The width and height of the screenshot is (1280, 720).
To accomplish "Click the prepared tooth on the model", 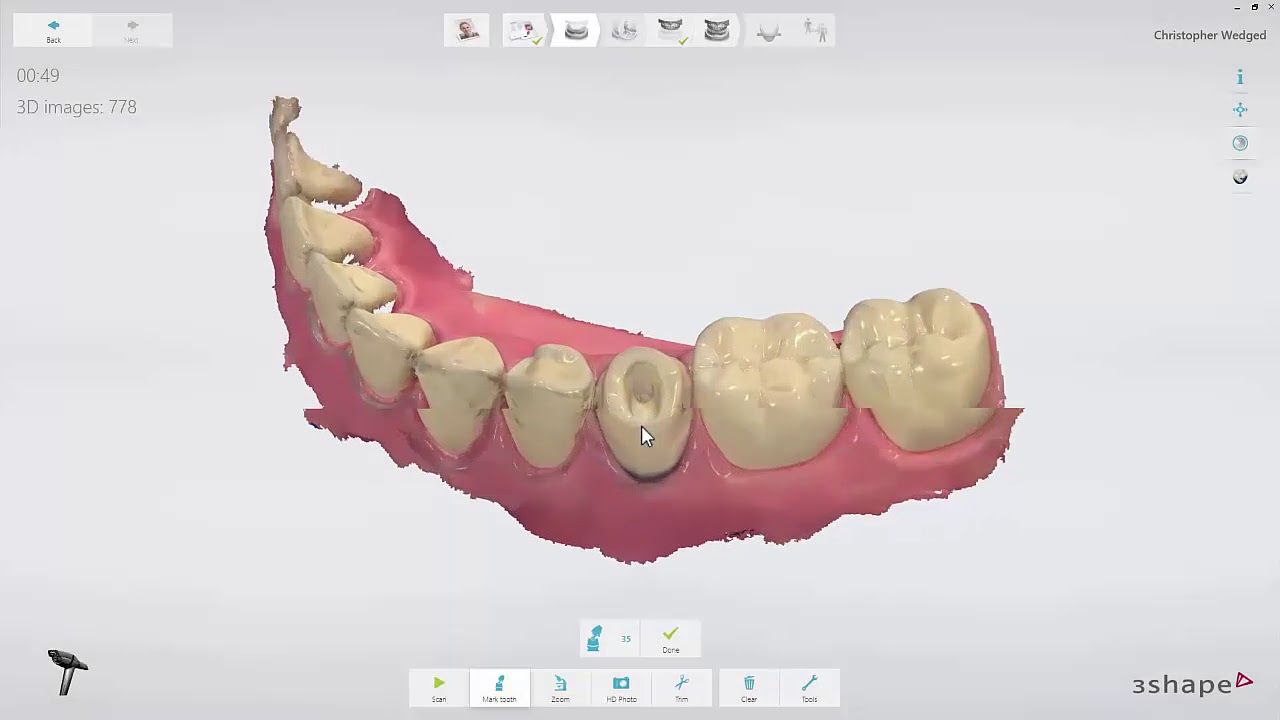I will [646, 410].
